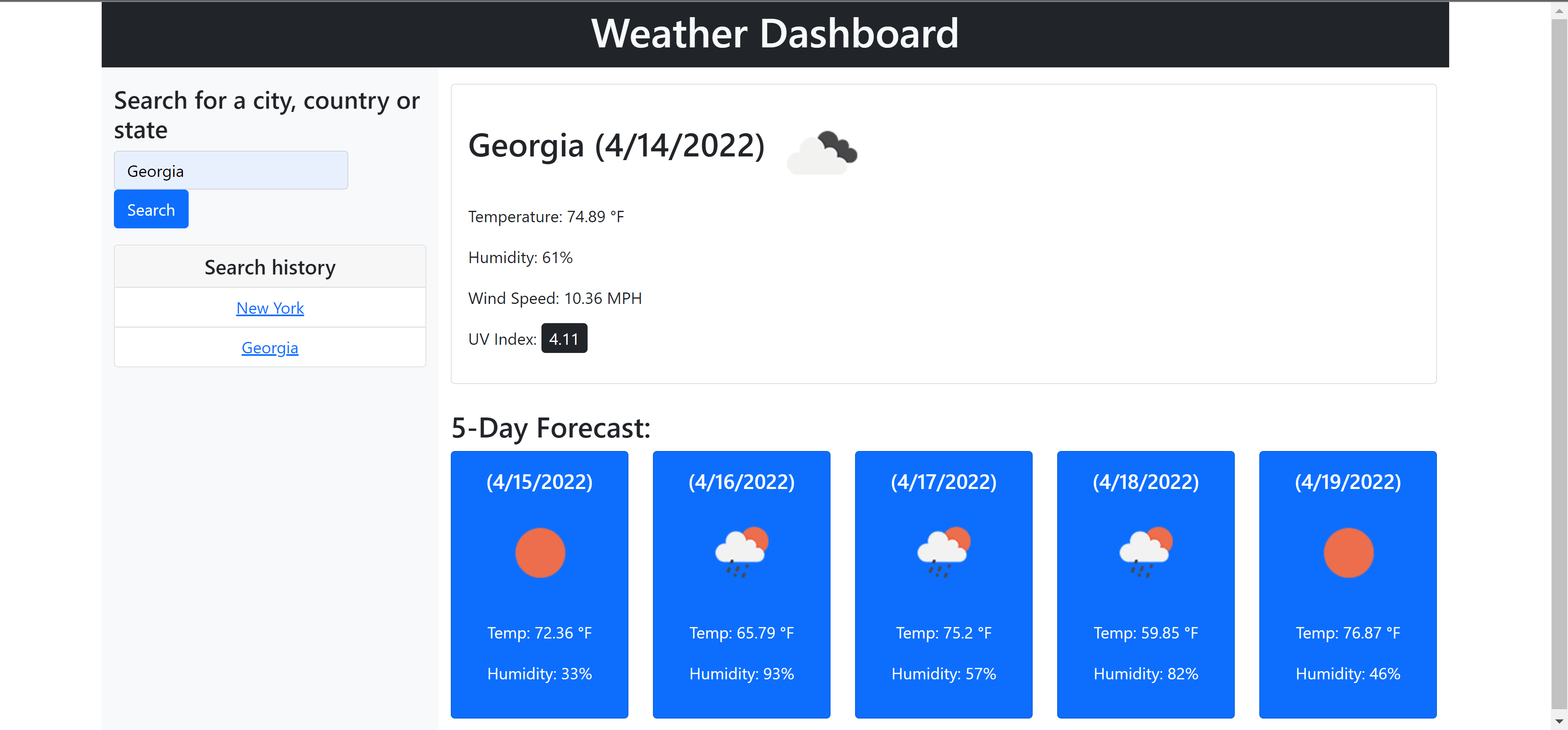Click the Georgia (4/14/2022) heading
1568x730 pixels.
[x=617, y=145]
